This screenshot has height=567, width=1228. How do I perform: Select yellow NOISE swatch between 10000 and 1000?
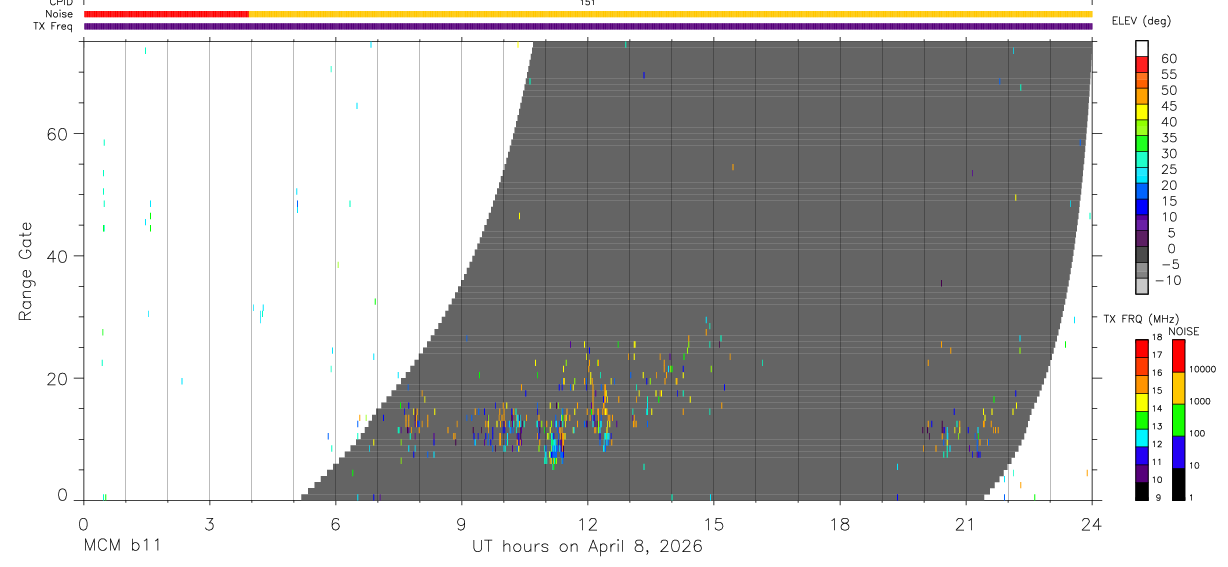tap(1179, 387)
